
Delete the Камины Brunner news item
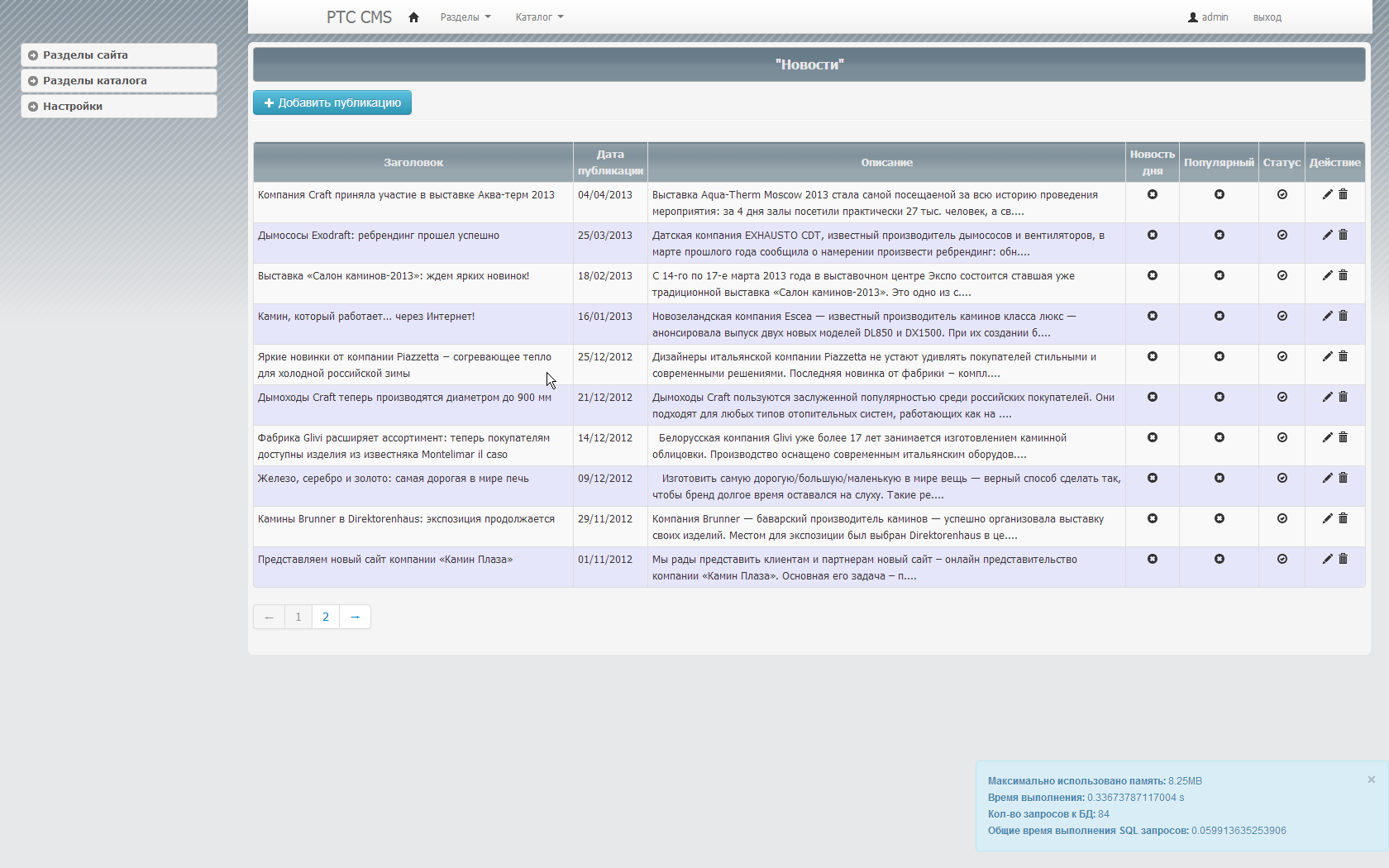1343,518
